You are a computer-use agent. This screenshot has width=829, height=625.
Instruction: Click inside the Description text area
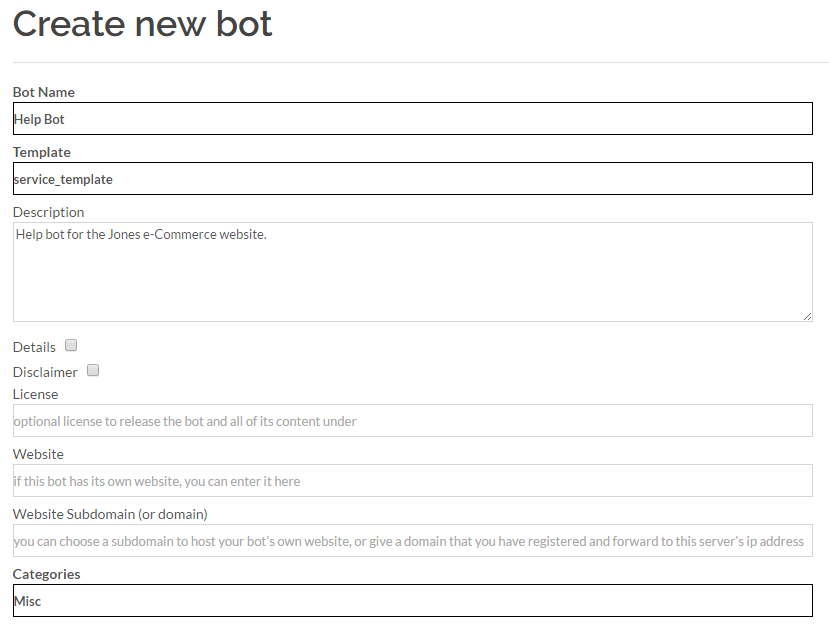tap(412, 271)
